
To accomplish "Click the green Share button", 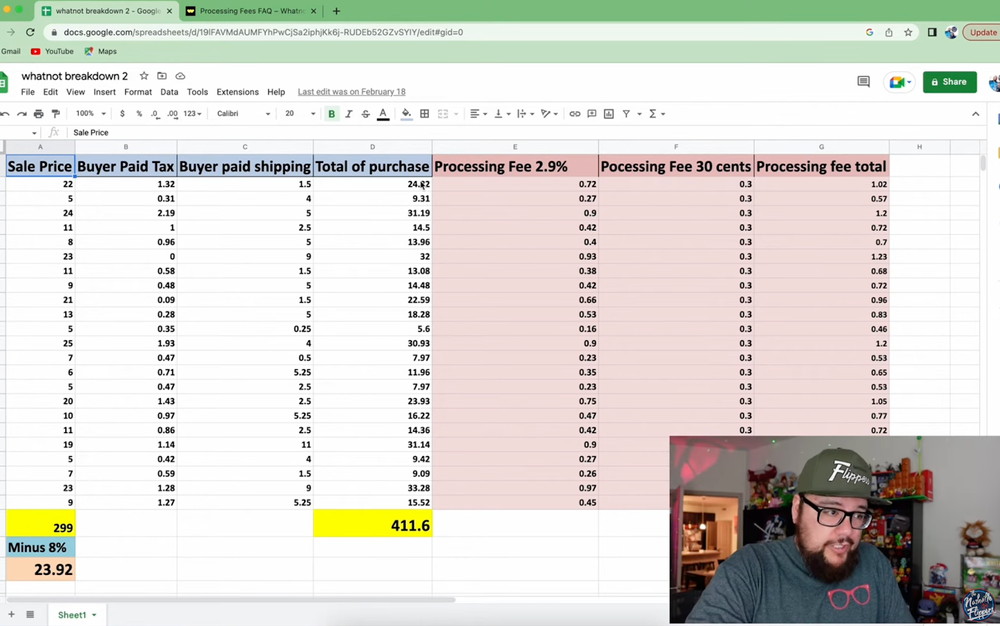I will click(948, 82).
